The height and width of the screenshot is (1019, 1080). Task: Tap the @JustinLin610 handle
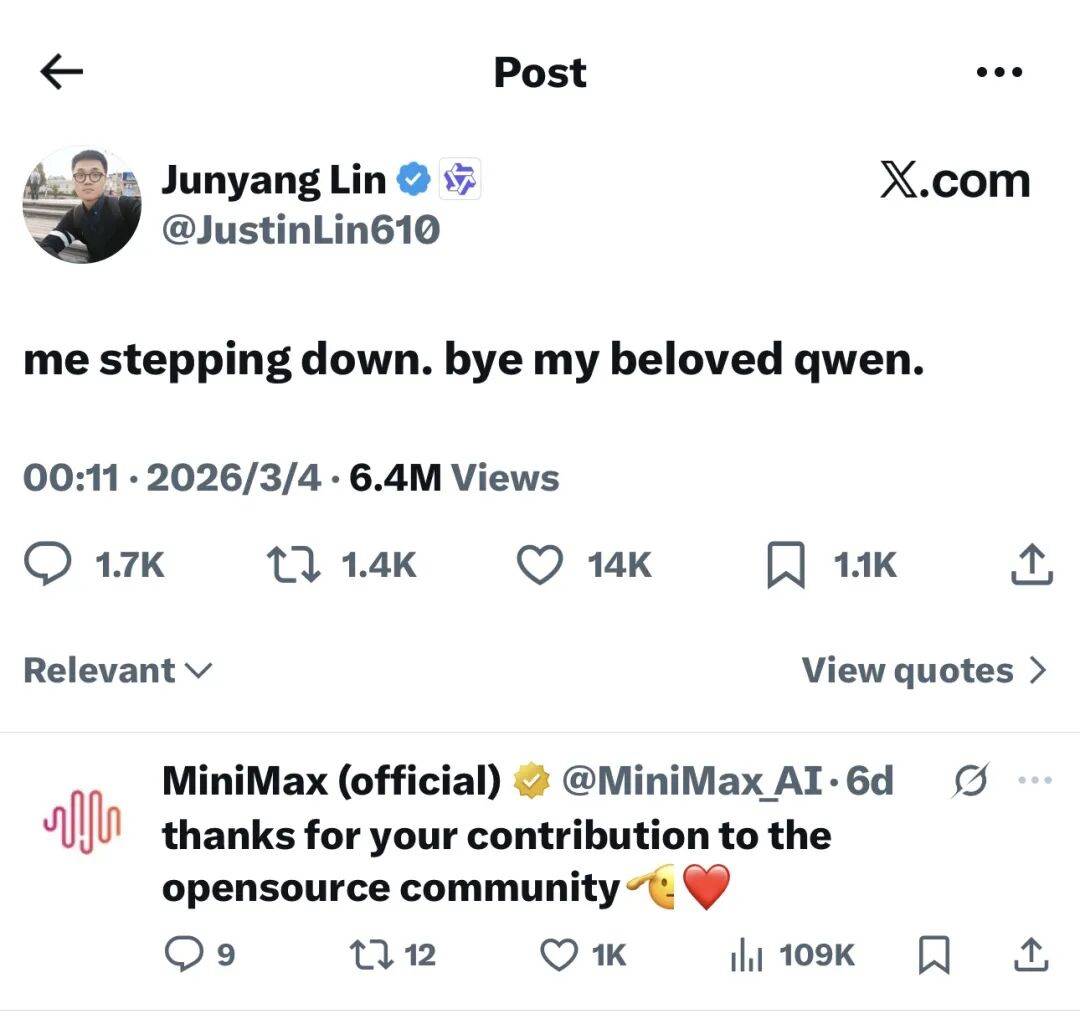click(300, 231)
